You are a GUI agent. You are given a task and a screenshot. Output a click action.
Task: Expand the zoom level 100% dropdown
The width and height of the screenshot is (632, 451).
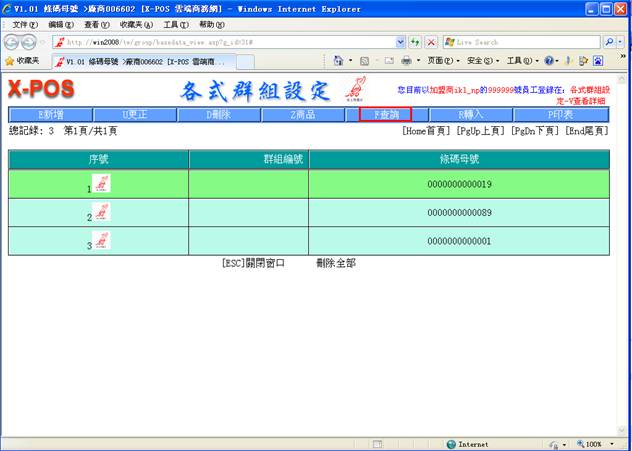pos(600,444)
